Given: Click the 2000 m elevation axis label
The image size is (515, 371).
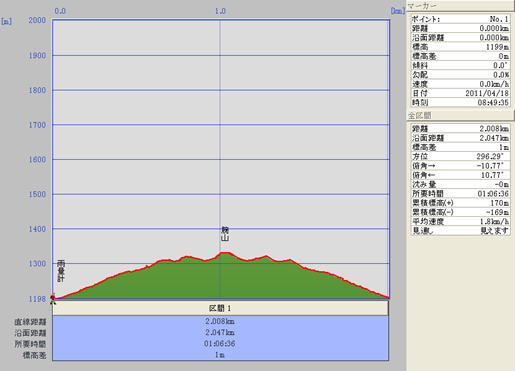Looking at the screenshot, I should coord(37,20).
